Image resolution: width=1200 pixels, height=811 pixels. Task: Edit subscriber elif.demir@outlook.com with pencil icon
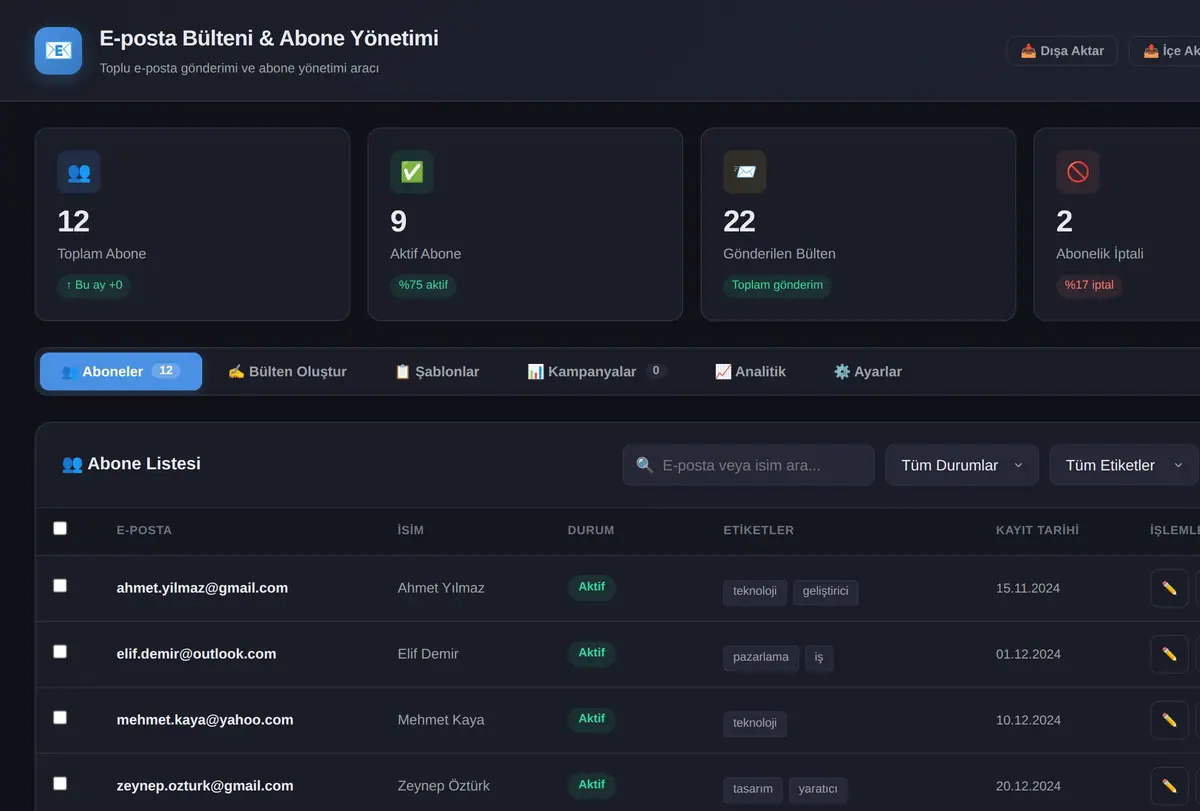tap(1169, 654)
